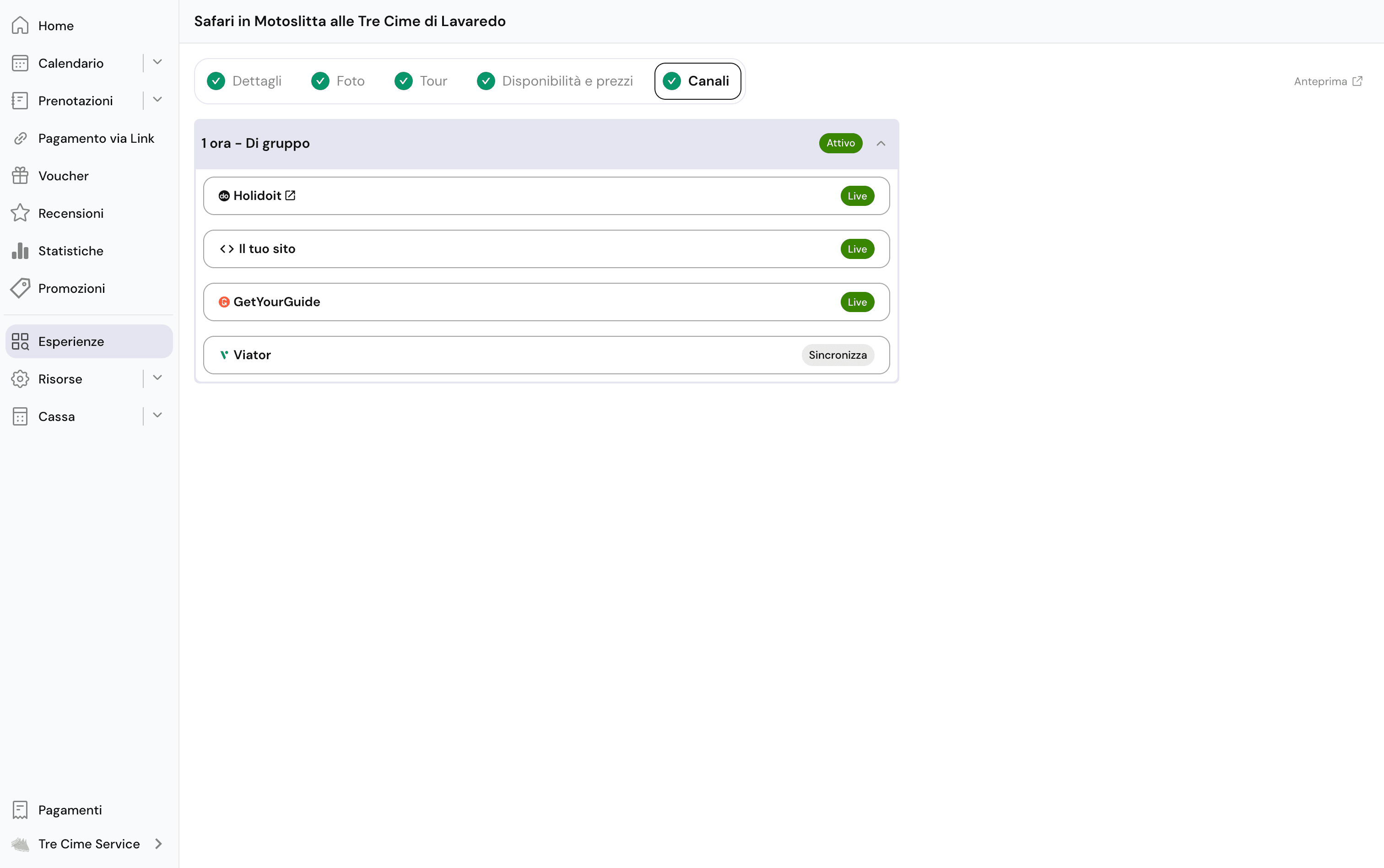This screenshot has width=1384, height=868.
Task: Toggle the Live badge on the GetYourGuide channel
Action: (857, 302)
